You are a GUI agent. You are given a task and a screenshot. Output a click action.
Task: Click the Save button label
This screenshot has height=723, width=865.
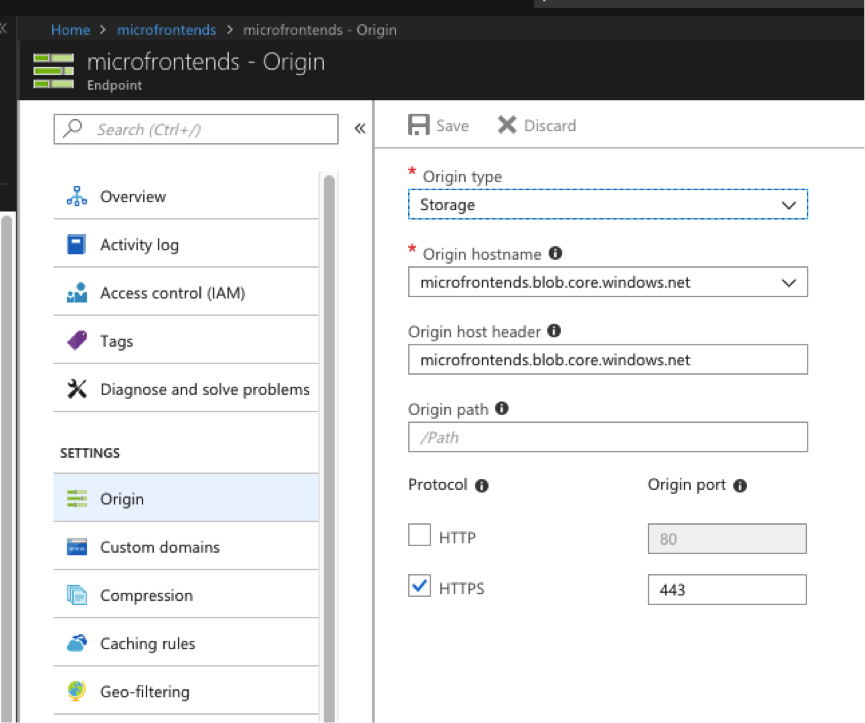tap(452, 125)
